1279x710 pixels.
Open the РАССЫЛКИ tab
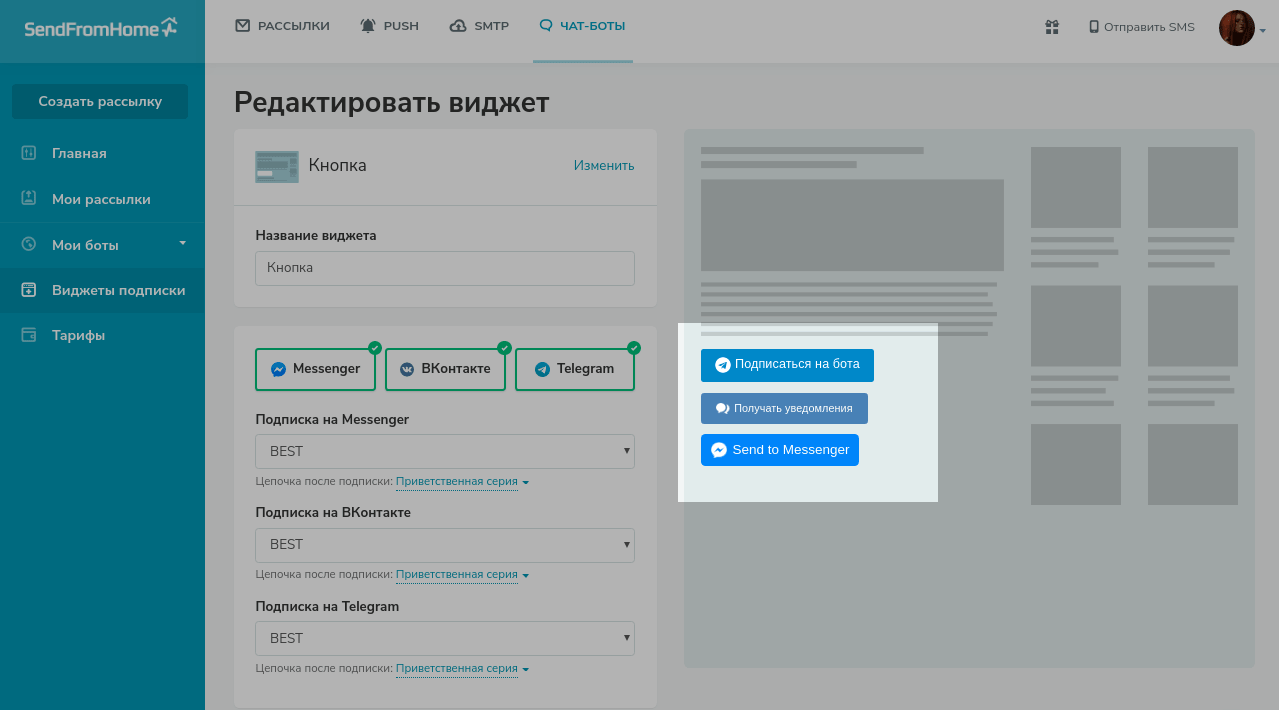click(x=282, y=26)
